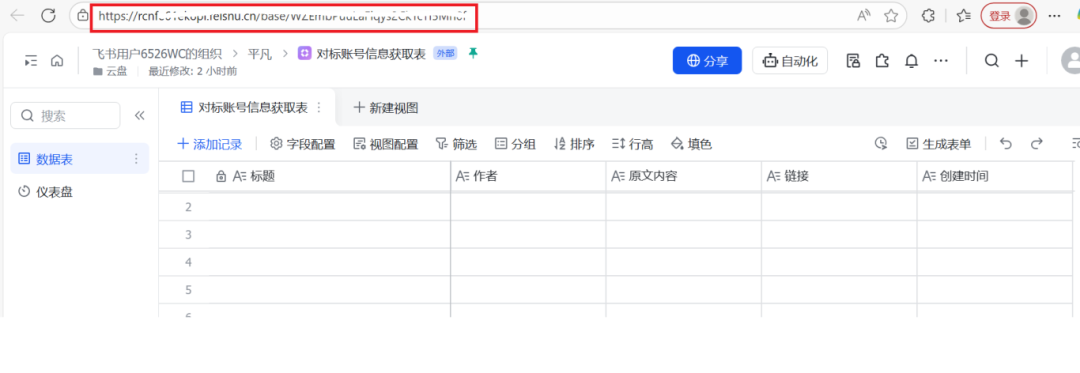Image resolution: width=1080 pixels, height=373 pixels.
Task: Click the 作者 cell in row 2
Action: coord(528,207)
